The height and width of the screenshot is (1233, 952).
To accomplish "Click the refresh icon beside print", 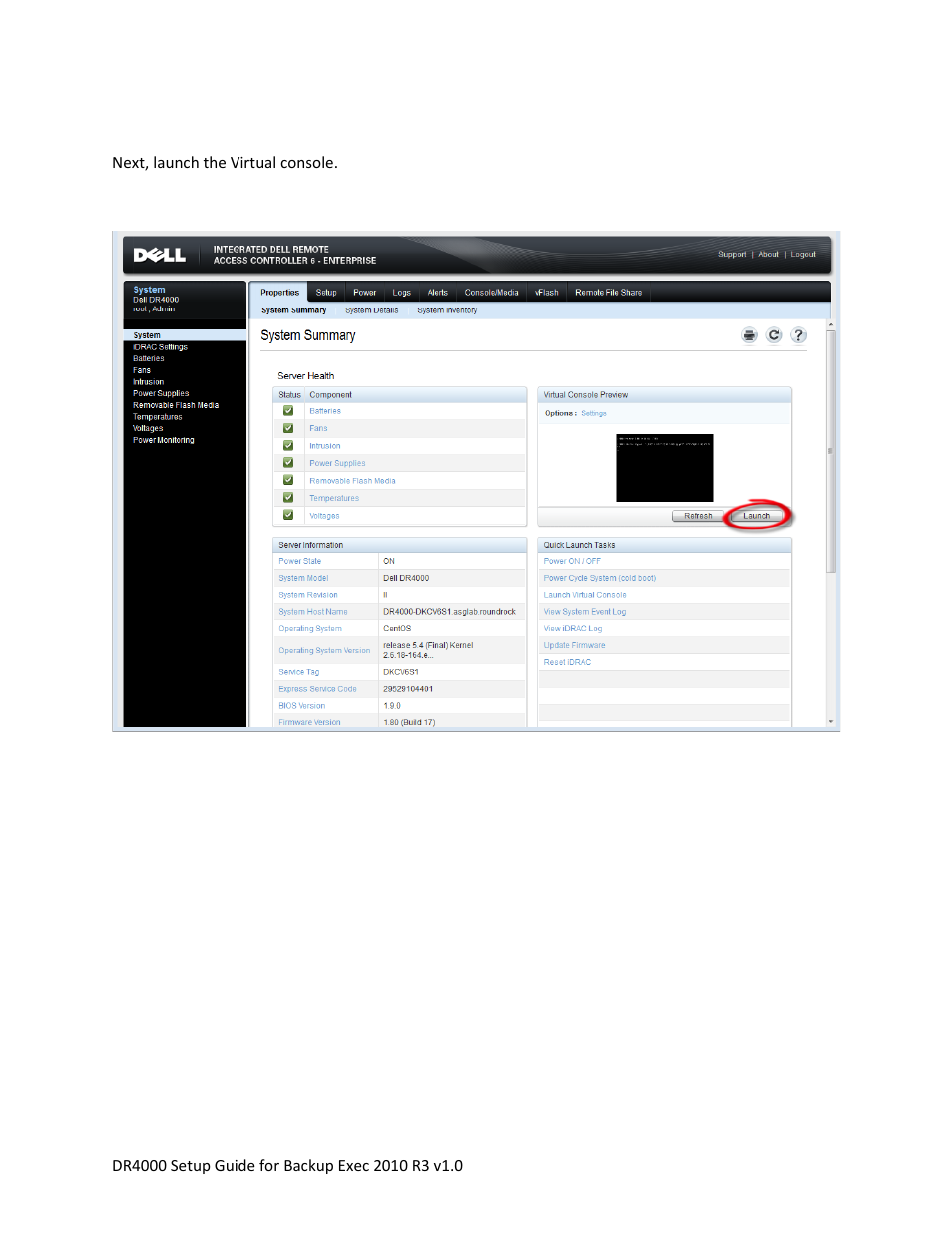I will point(774,335).
